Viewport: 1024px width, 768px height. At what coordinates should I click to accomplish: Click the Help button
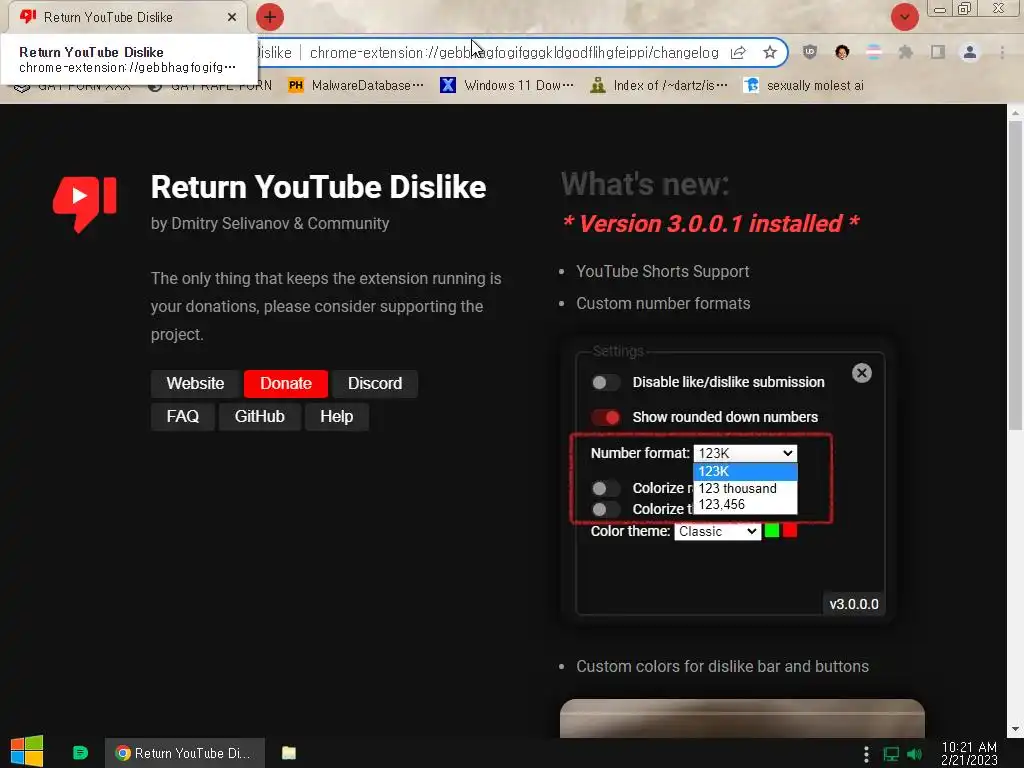click(x=336, y=417)
